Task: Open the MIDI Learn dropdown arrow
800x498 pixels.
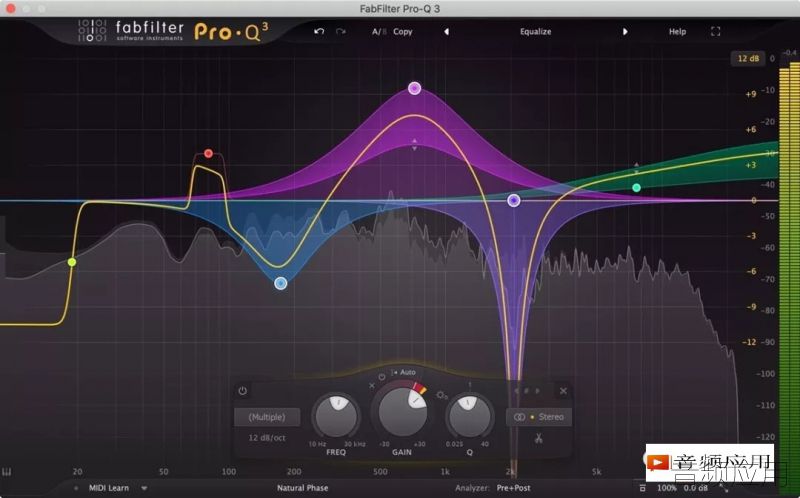Action: [144, 488]
